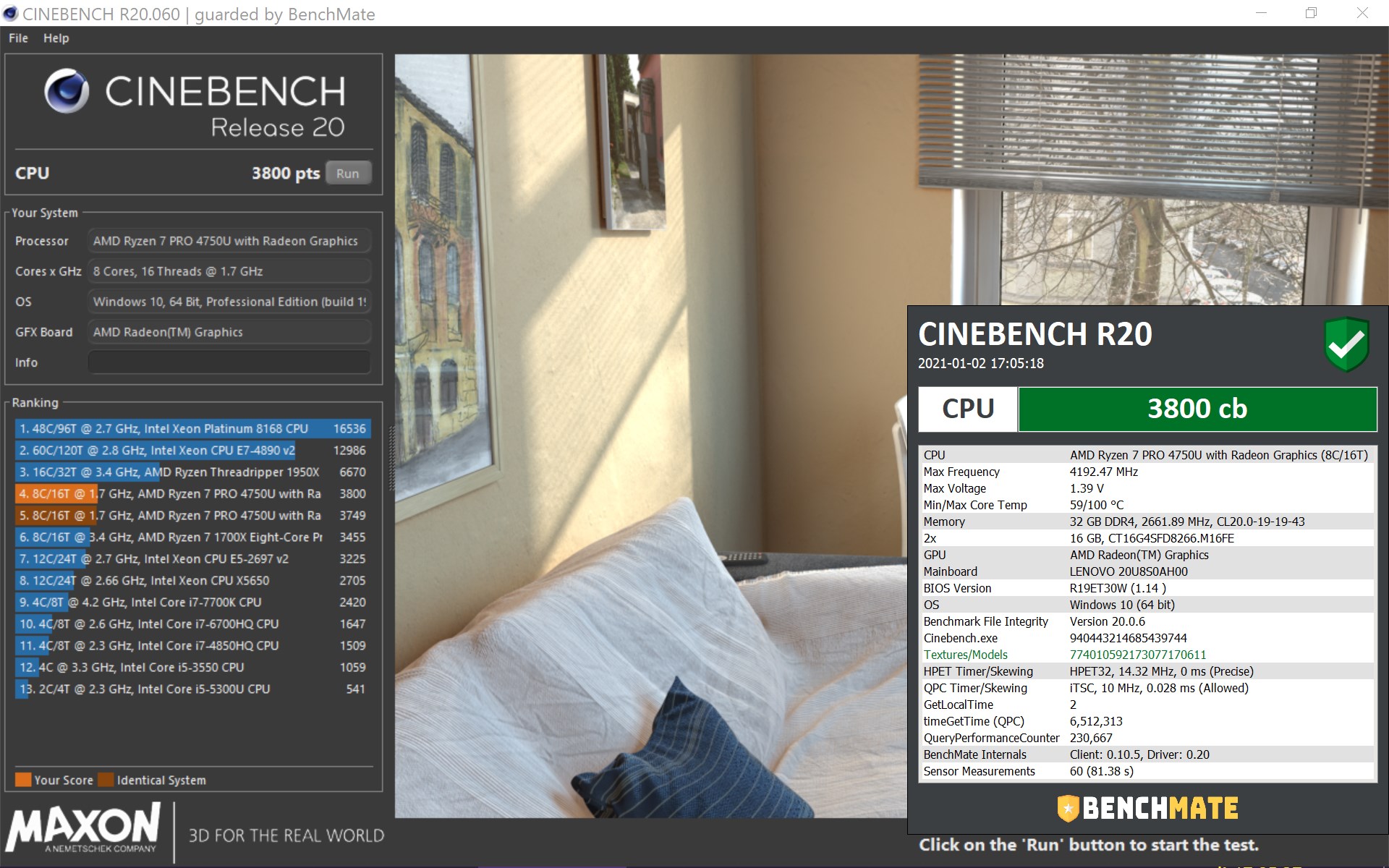Open the File menu

pyautogui.click(x=18, y=38)
